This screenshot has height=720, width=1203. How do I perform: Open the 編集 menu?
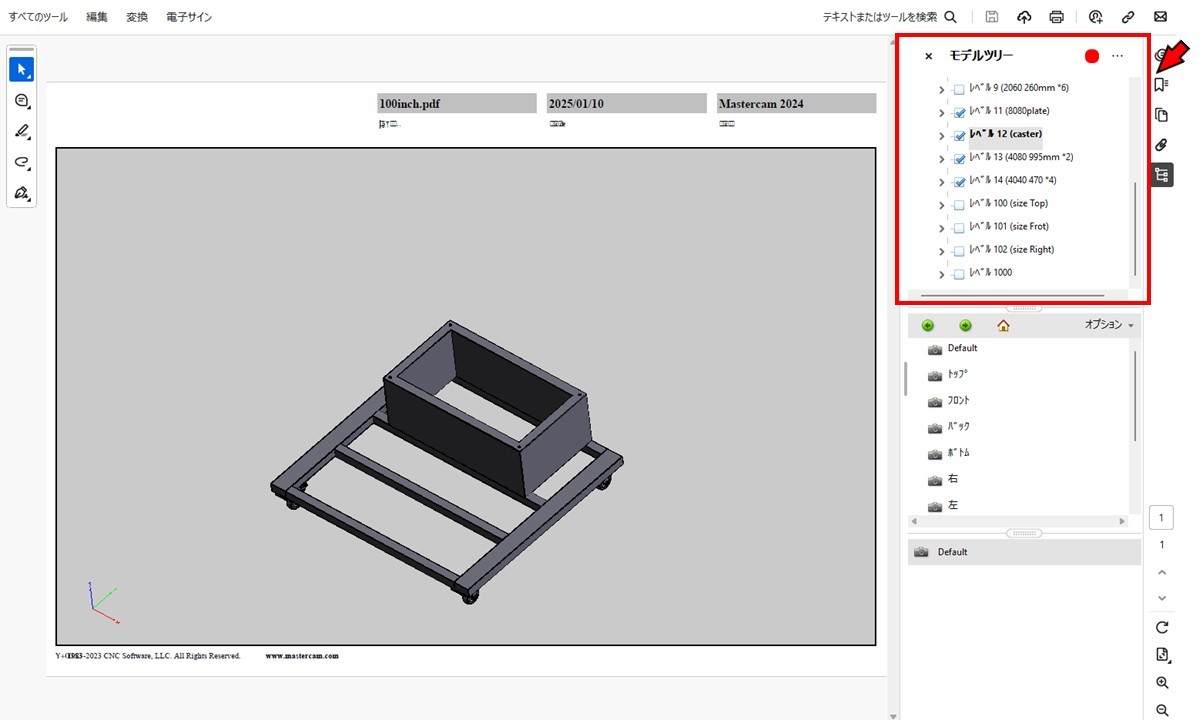click(95, 16)
